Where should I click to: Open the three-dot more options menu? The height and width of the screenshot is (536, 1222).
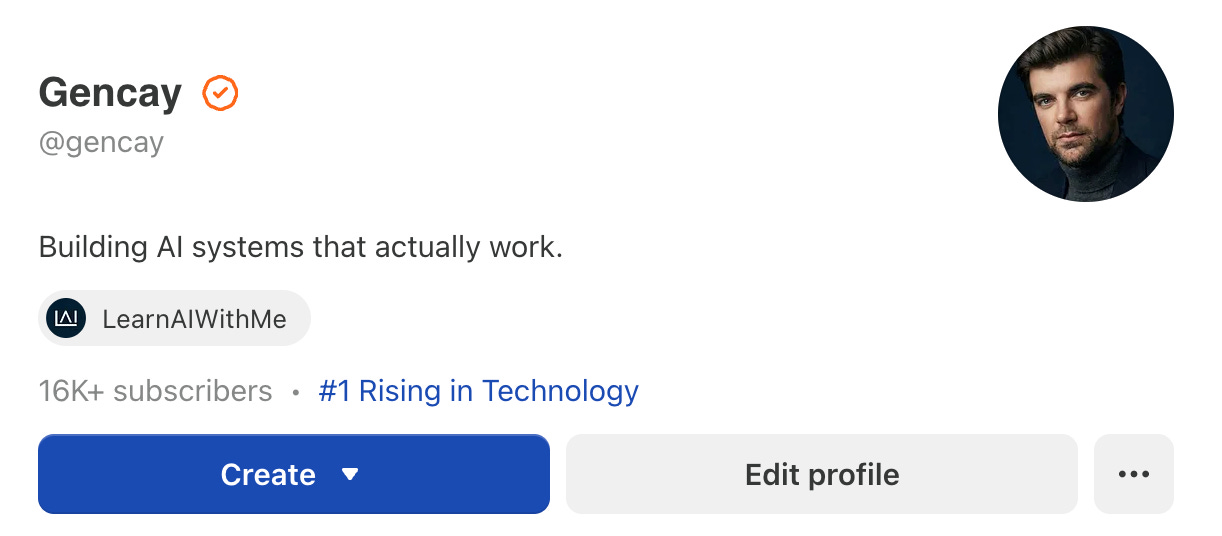point(1134,474)
